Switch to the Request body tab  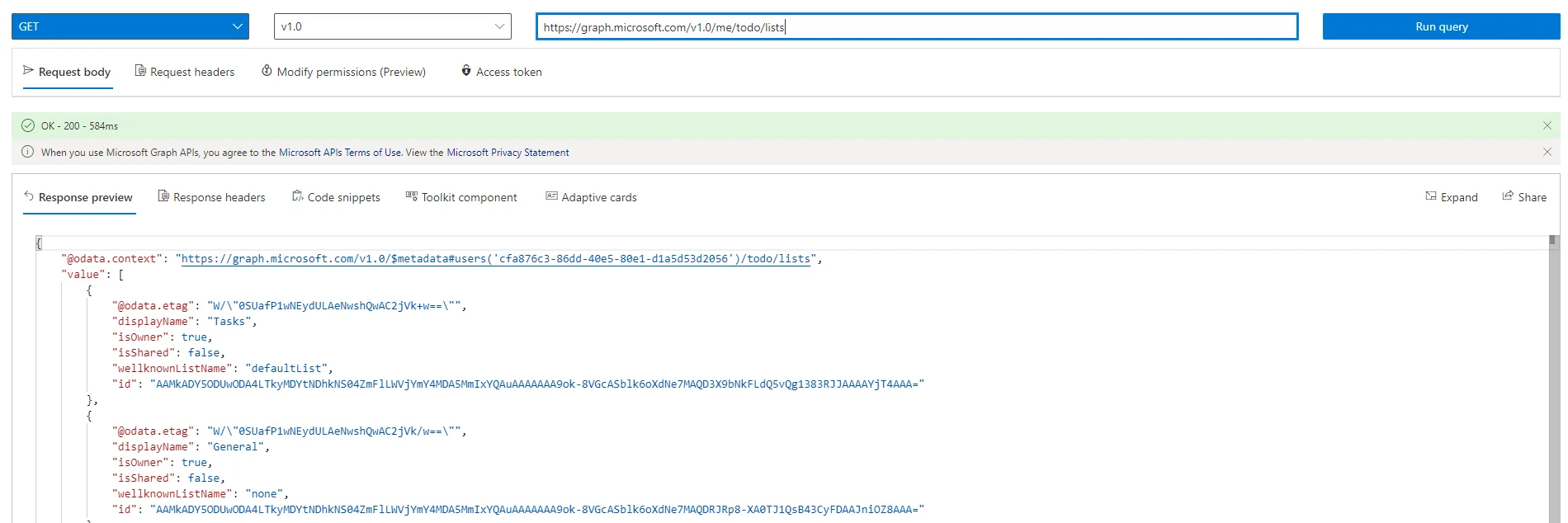67,72
